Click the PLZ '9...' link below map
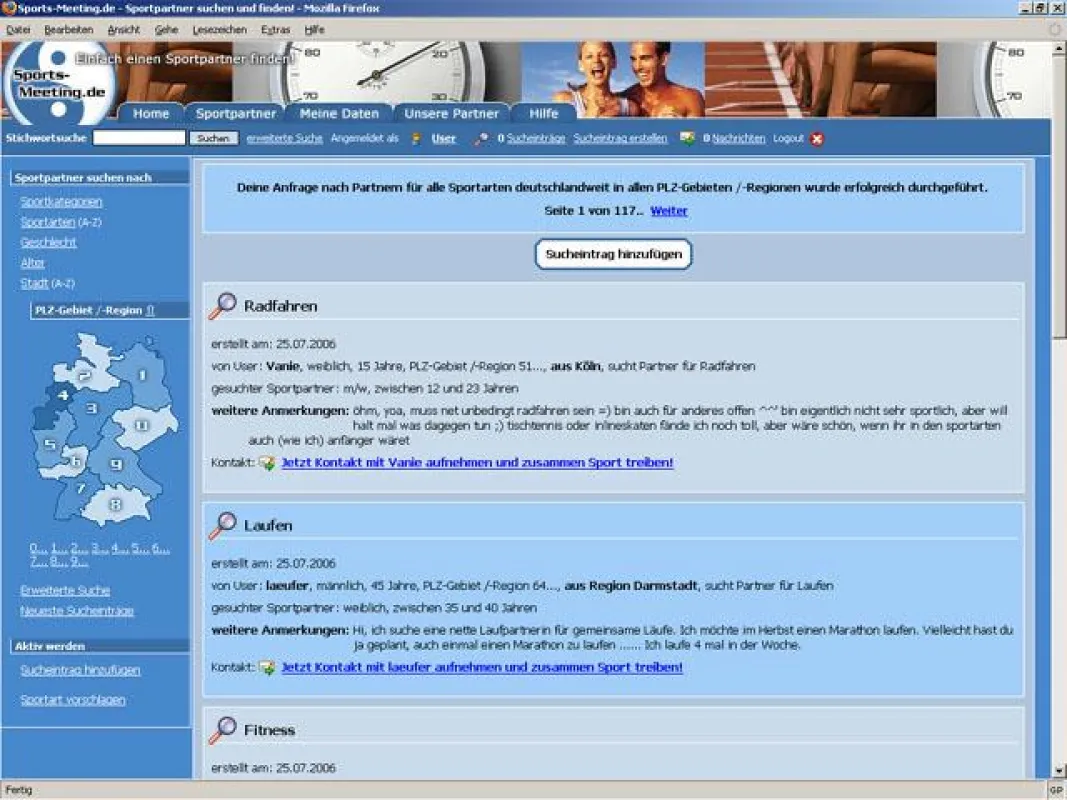The width and height of the screenshot is (1067, 800). click(80, 562)
